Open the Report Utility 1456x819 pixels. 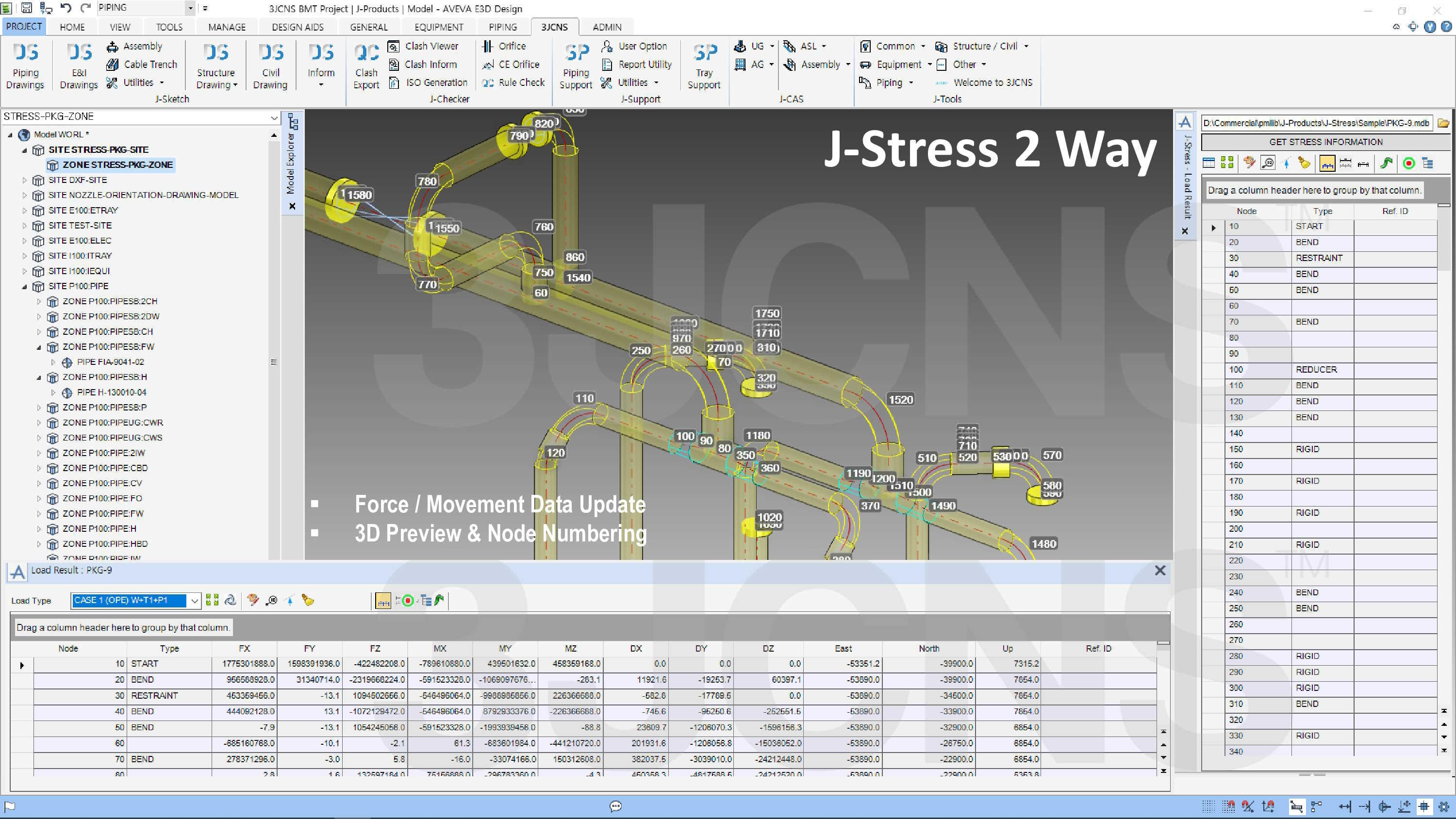tap(636, 65)
